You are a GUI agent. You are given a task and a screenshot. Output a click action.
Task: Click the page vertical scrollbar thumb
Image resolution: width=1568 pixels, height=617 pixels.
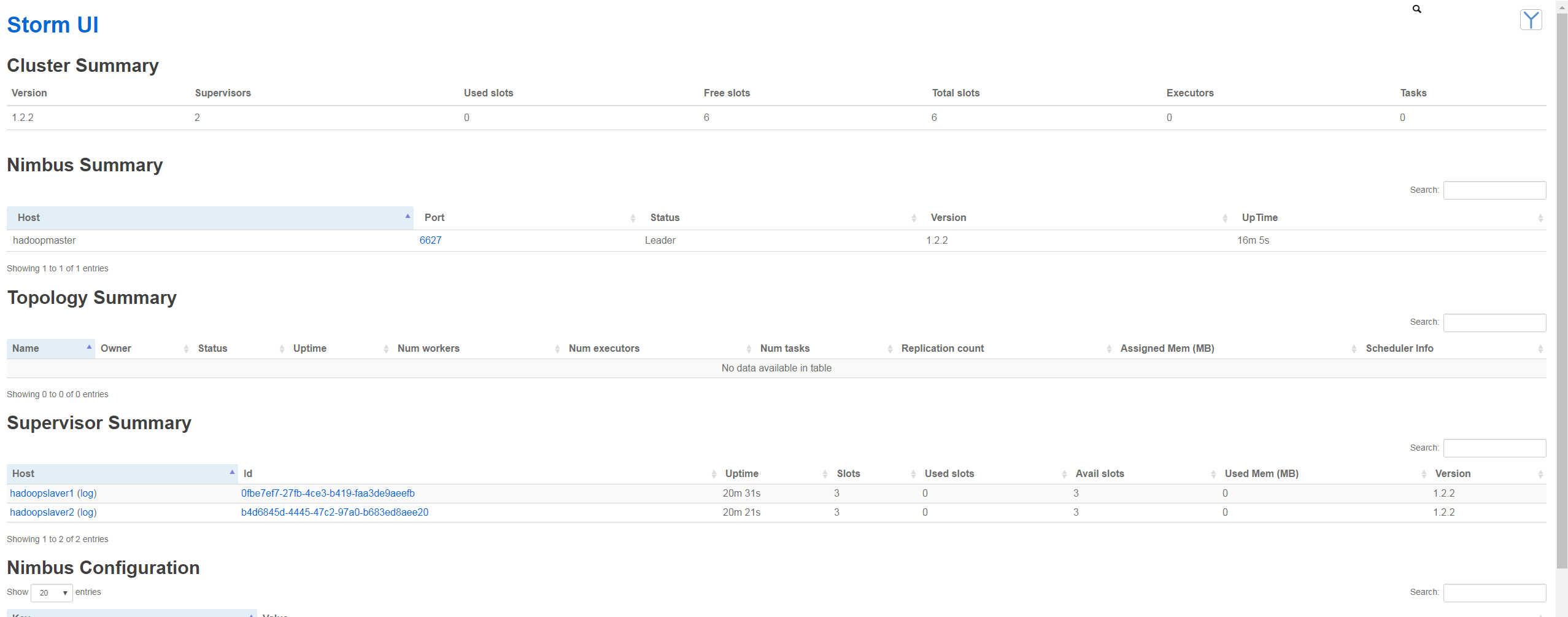coord(1562,290)
